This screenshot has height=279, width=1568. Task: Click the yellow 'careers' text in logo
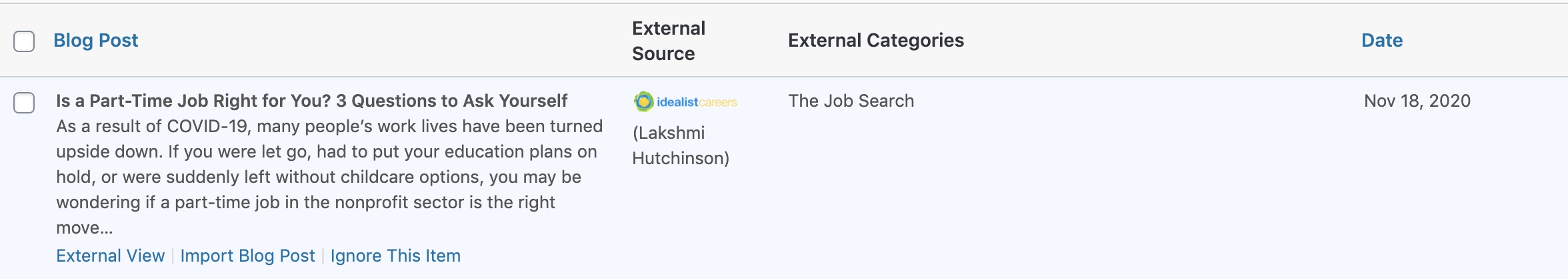[718, 102]
